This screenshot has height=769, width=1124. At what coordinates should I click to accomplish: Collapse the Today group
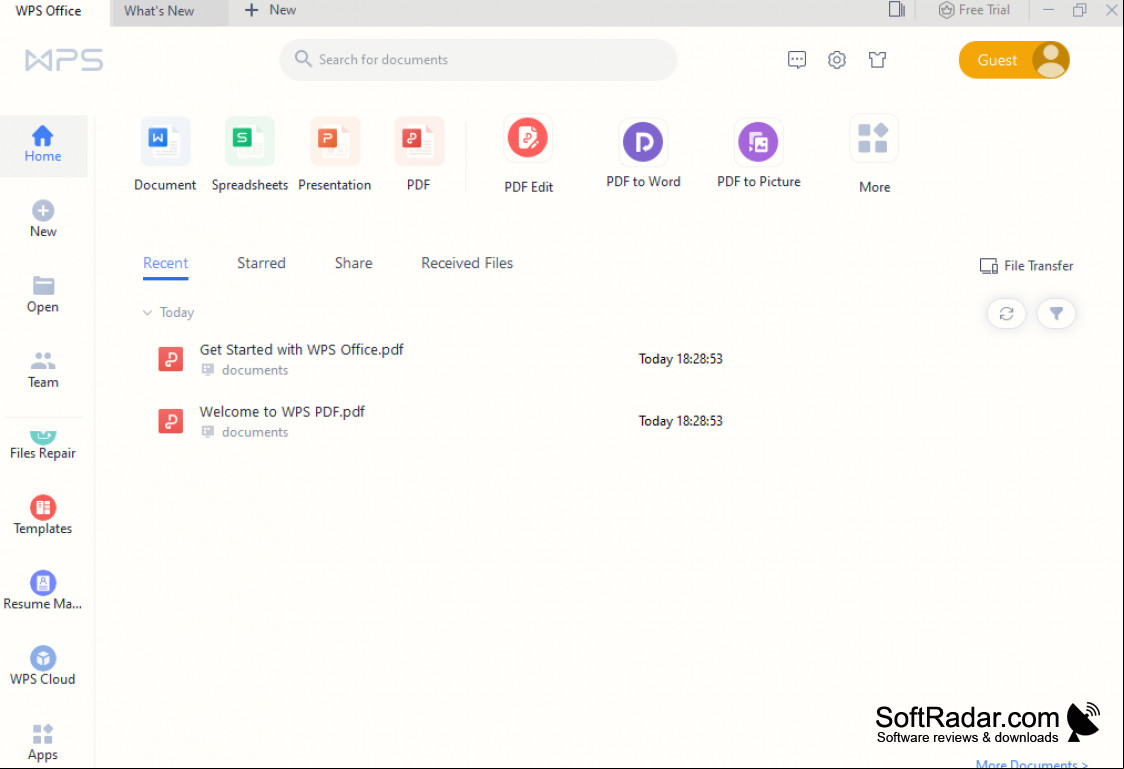coord(147,312)
